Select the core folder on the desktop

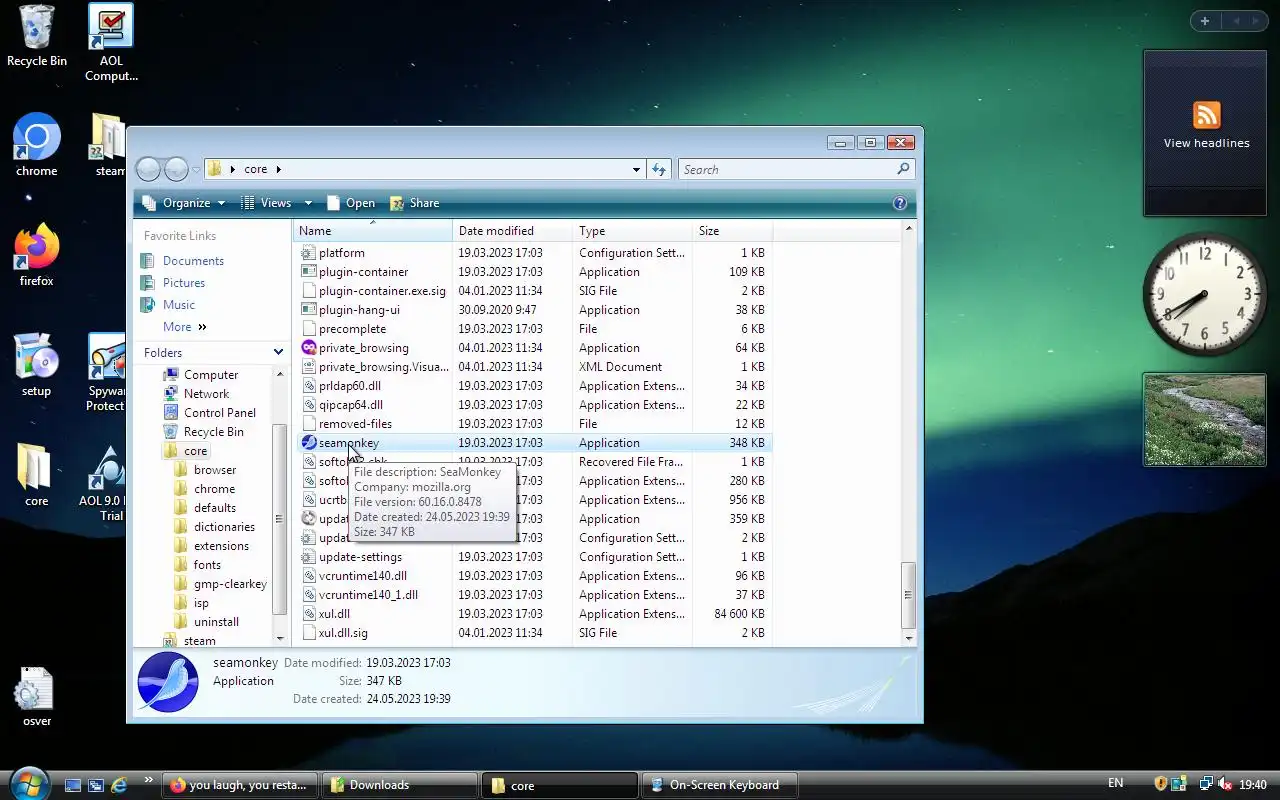click(37, 476)
